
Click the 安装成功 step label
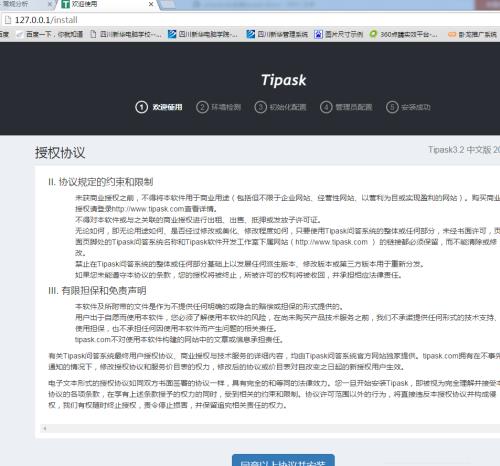click(x=416, y=107)
